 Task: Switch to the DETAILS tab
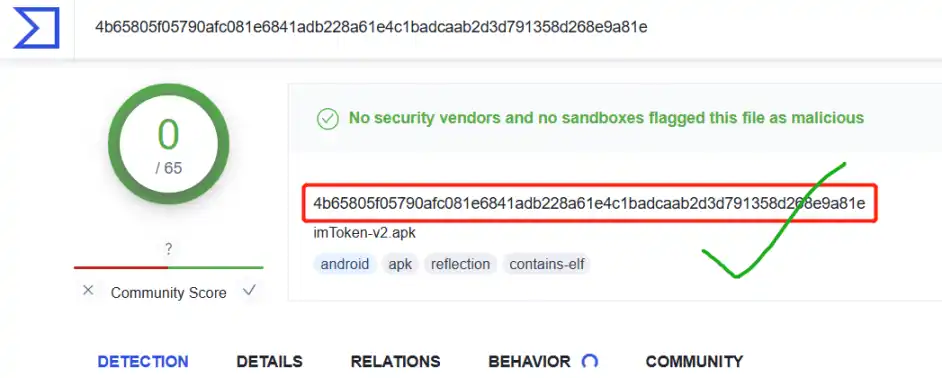click(x=269, y=361)
